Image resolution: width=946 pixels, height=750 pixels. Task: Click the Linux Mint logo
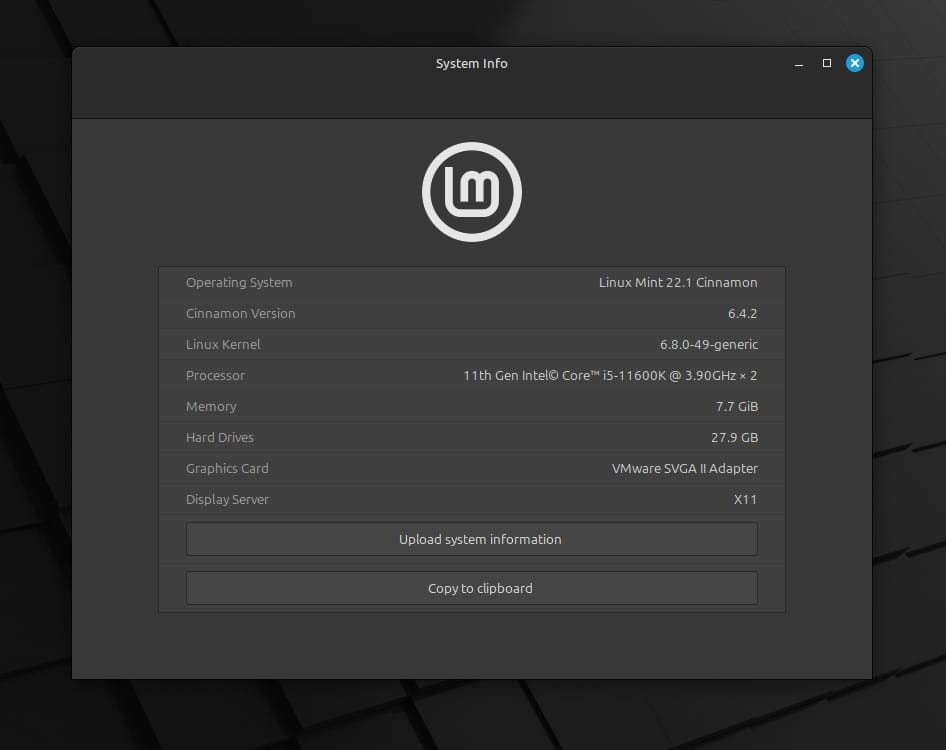pos(471,191)
